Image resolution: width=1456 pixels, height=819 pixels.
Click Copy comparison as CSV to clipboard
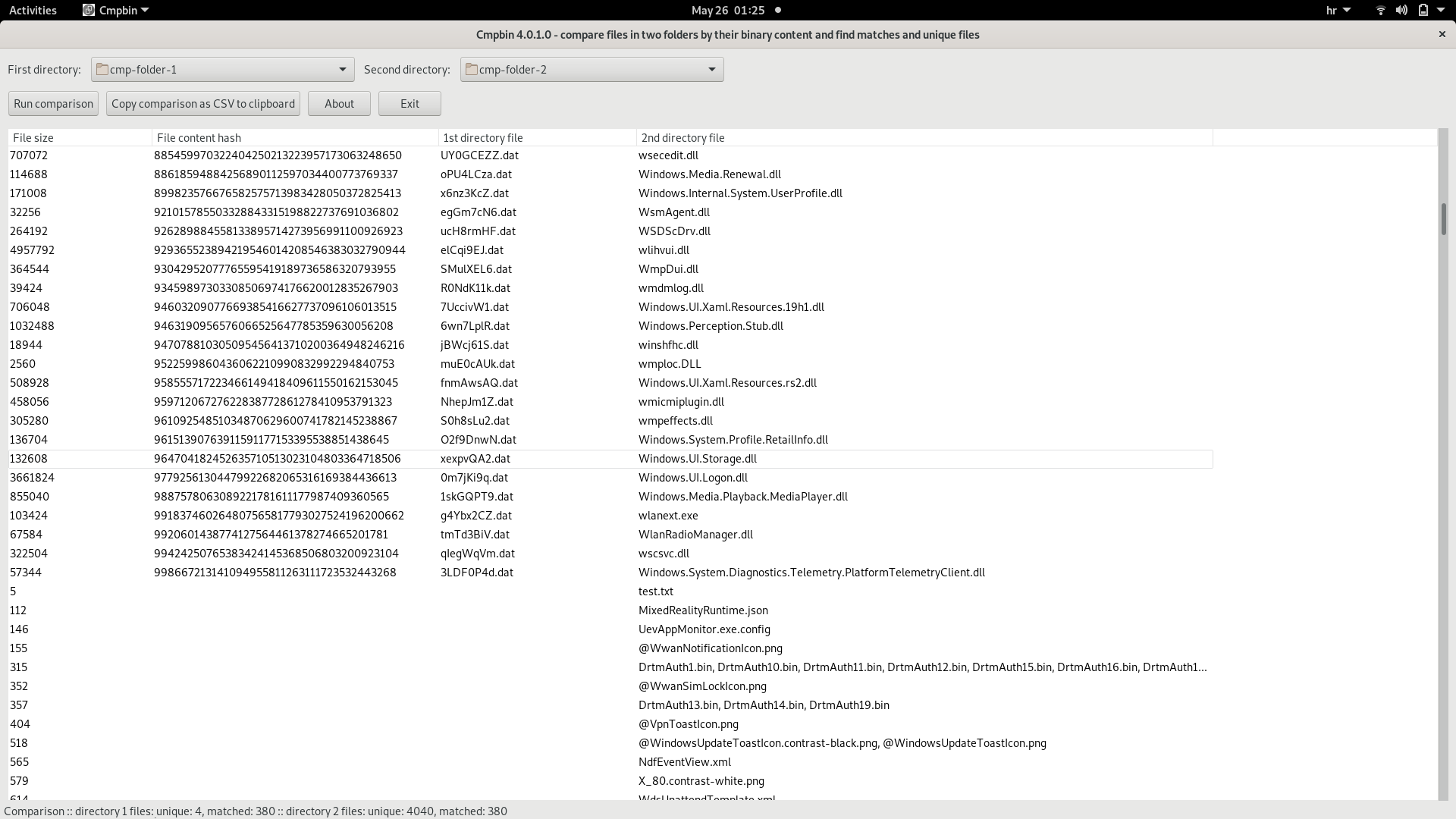202,104
